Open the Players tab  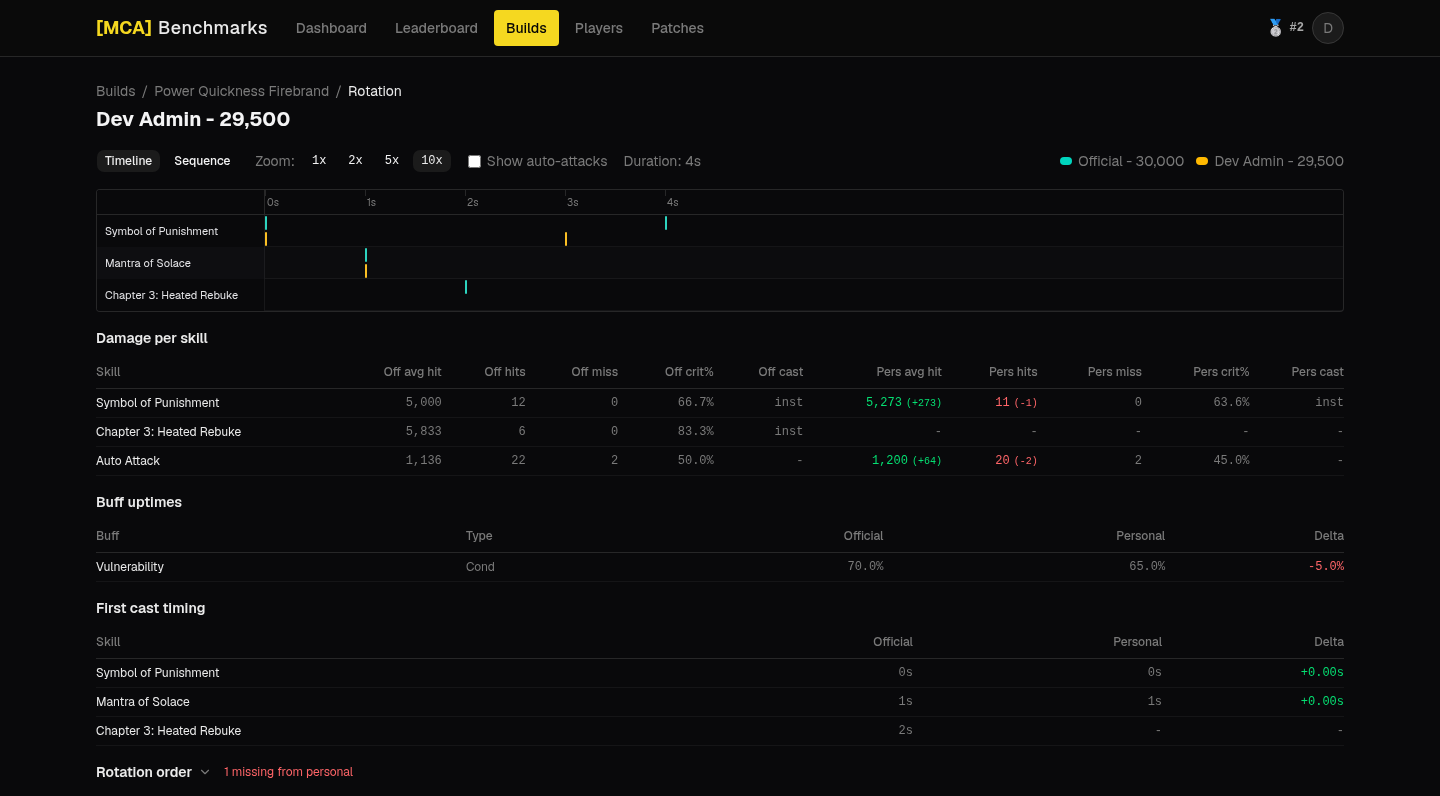point(599,28)
